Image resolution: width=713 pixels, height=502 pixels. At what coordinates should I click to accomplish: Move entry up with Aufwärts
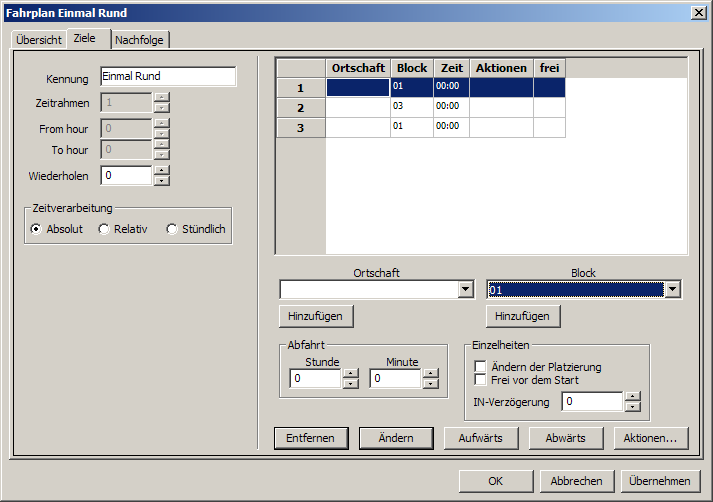(480, 438)
